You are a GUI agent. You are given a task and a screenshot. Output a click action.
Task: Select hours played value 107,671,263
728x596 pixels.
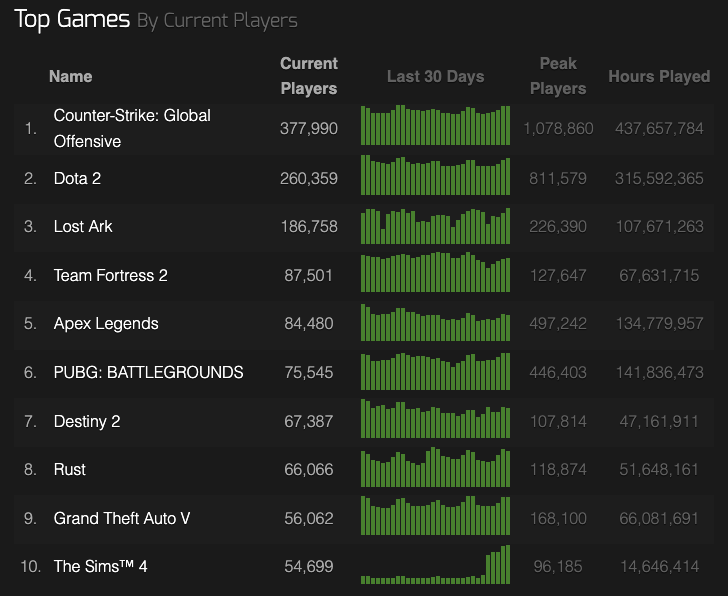click(x=659, y=227)
